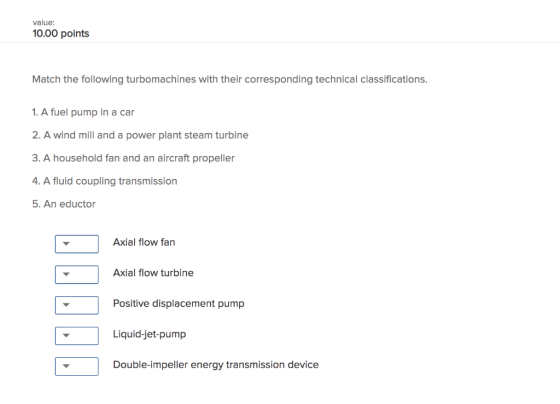Click item 4, A fluid coupling transmission
This screenshot has width=560, height=404.
(105, 181)
